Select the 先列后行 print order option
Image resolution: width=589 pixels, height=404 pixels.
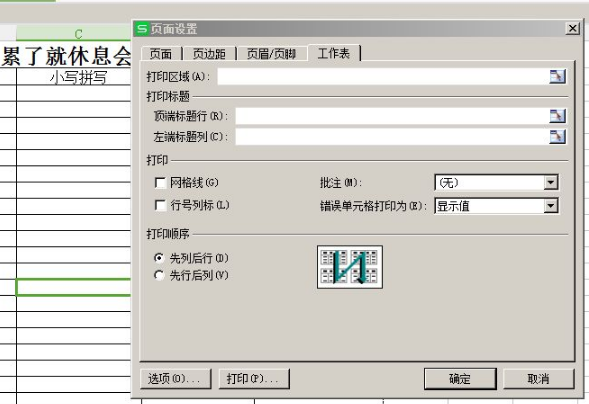pyautogui.click(x=159, y=258)
